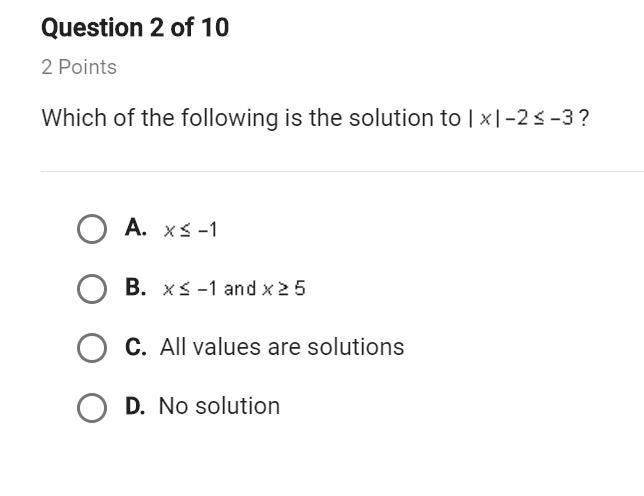Click the bold letter D. label

coord(135,406)
